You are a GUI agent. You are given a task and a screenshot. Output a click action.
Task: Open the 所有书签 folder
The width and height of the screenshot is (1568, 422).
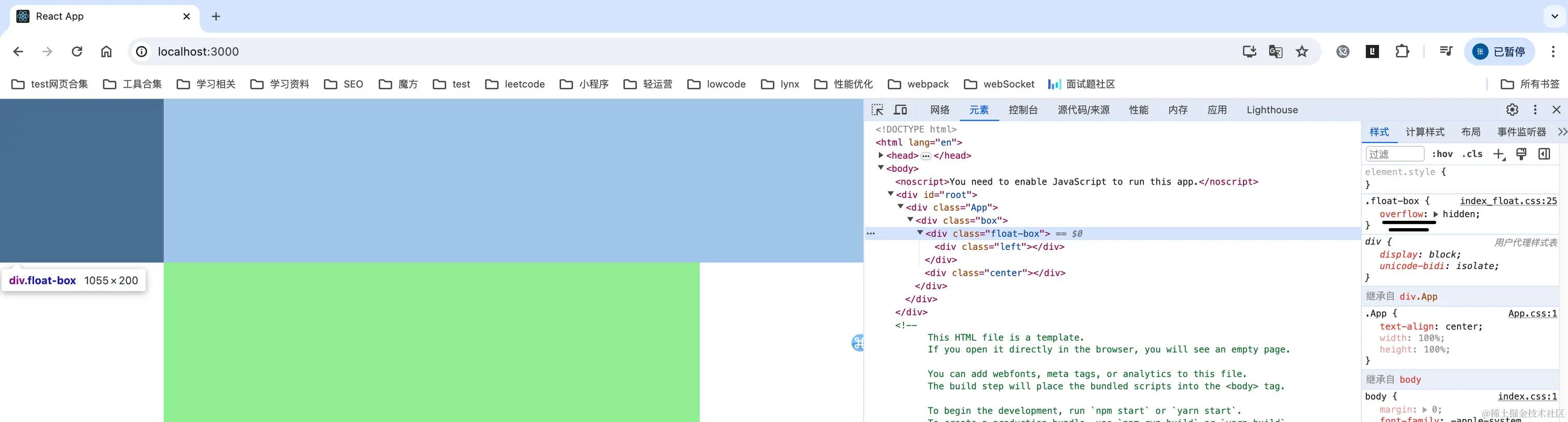point(1530,84)
